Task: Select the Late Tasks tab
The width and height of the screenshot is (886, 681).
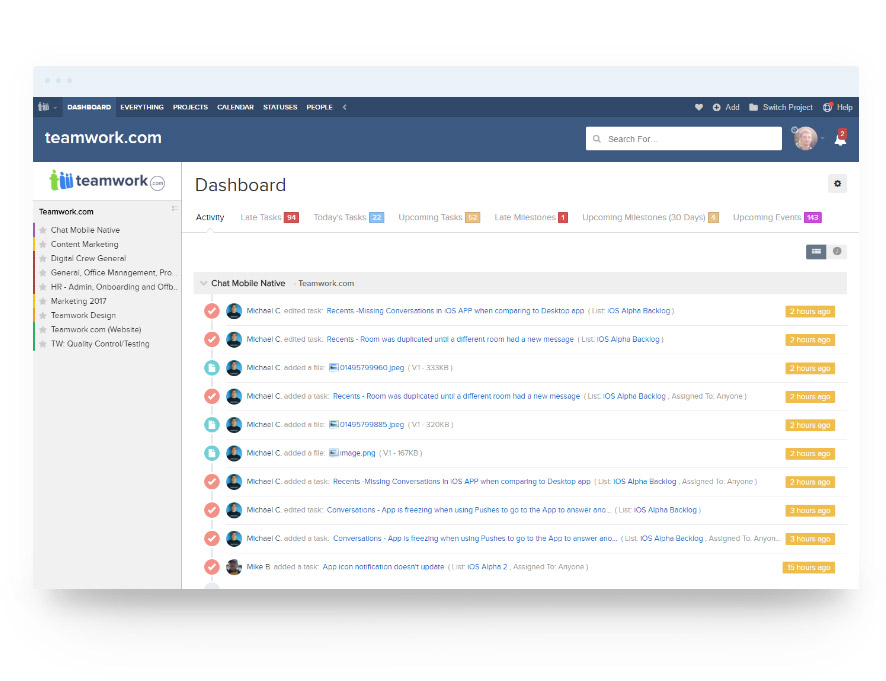Action: 270,217
